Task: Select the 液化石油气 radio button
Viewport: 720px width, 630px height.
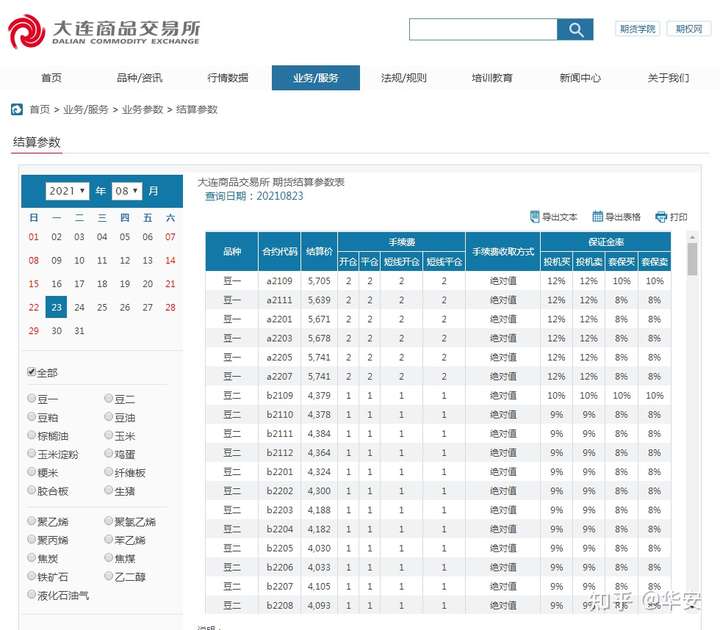Action: click(31, 594)
